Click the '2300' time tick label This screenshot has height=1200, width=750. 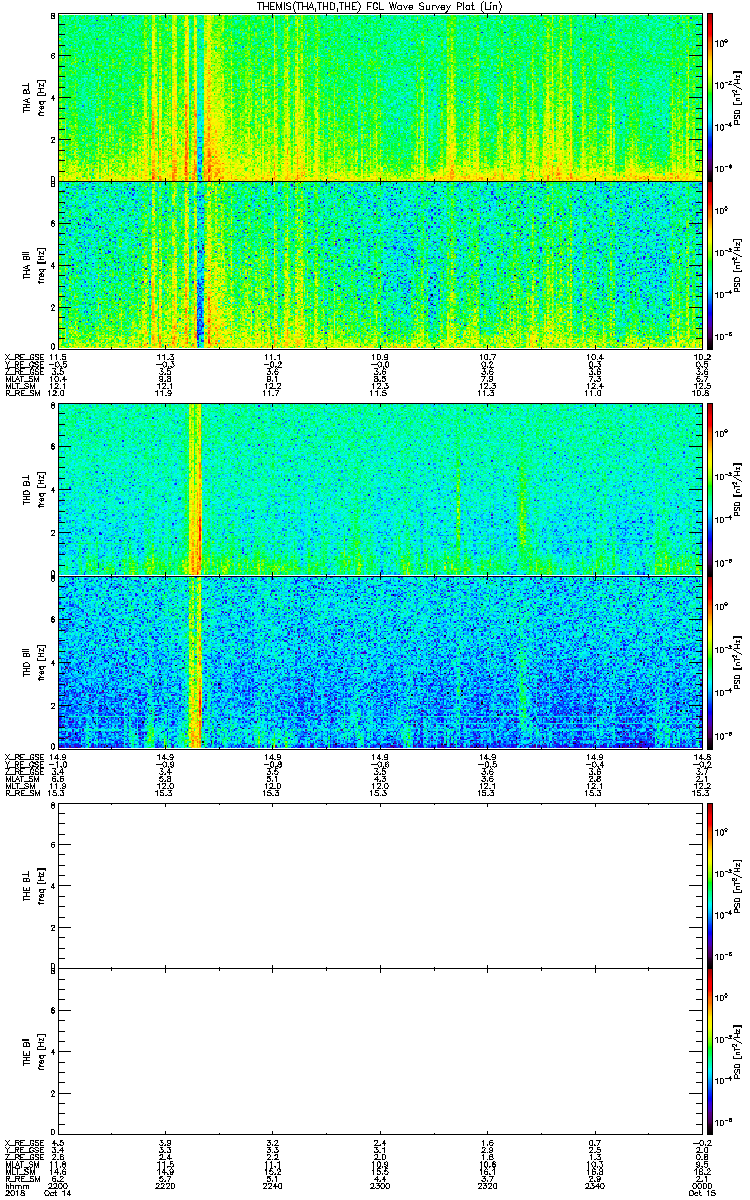pos(380,1184)
